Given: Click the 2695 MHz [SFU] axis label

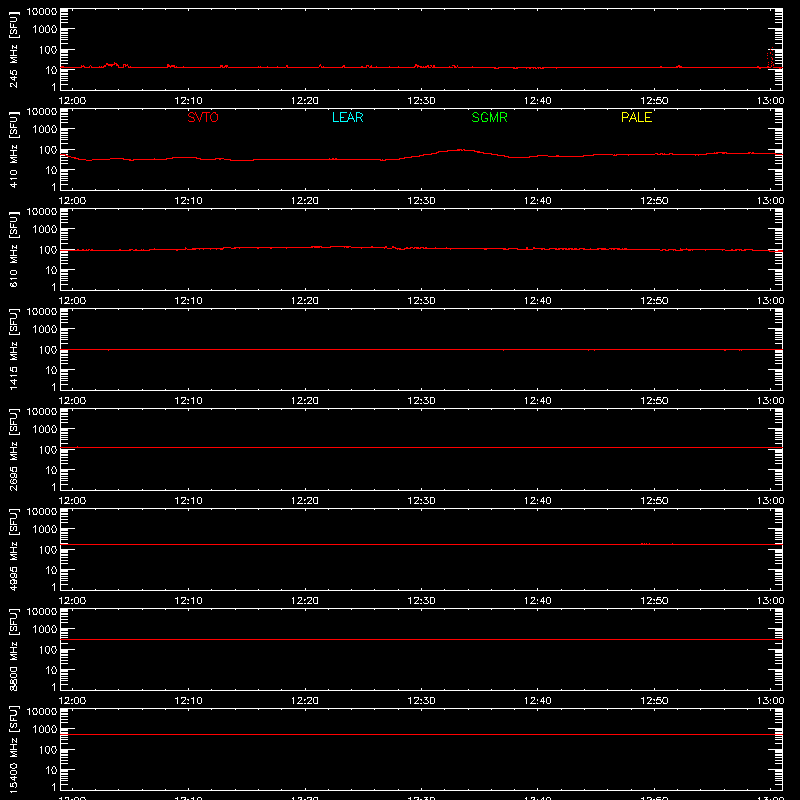Looking at the screenshot, I should [13, 449].
